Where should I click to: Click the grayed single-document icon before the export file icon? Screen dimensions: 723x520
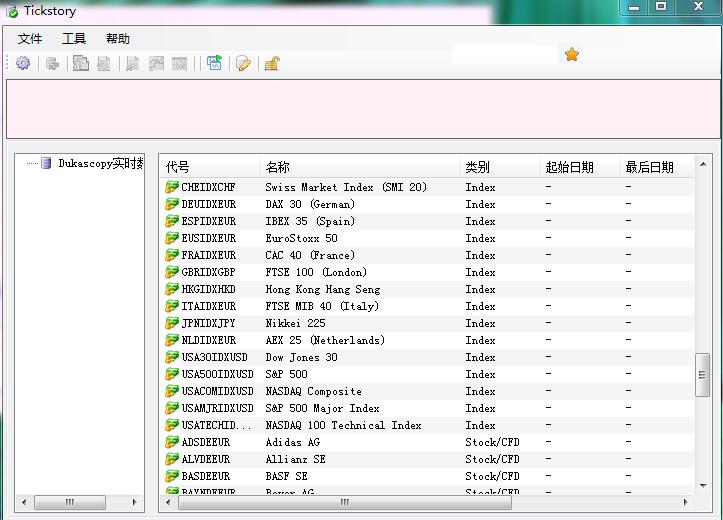[x=104, y=64]
